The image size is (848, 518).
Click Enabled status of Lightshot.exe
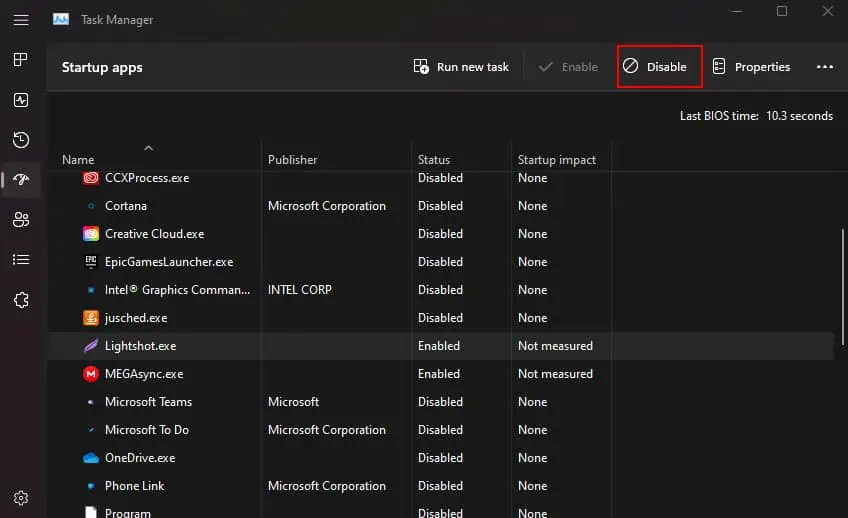[x=439, y=346]
